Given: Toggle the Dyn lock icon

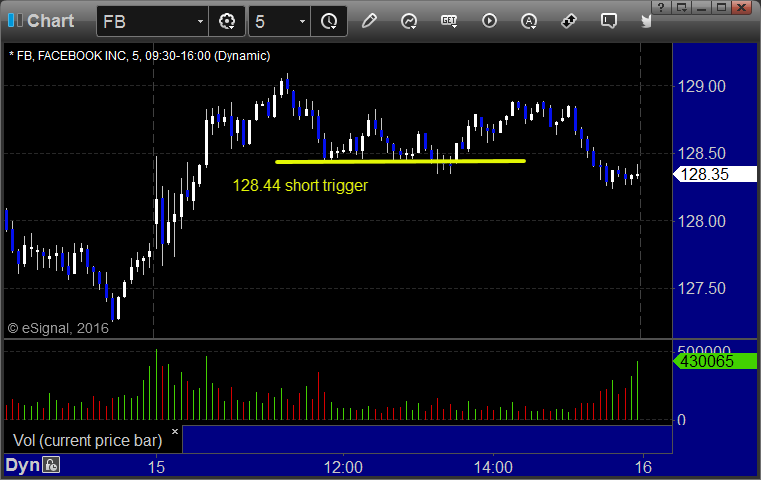Looking at the screenshot, I should tap(51, 465).
